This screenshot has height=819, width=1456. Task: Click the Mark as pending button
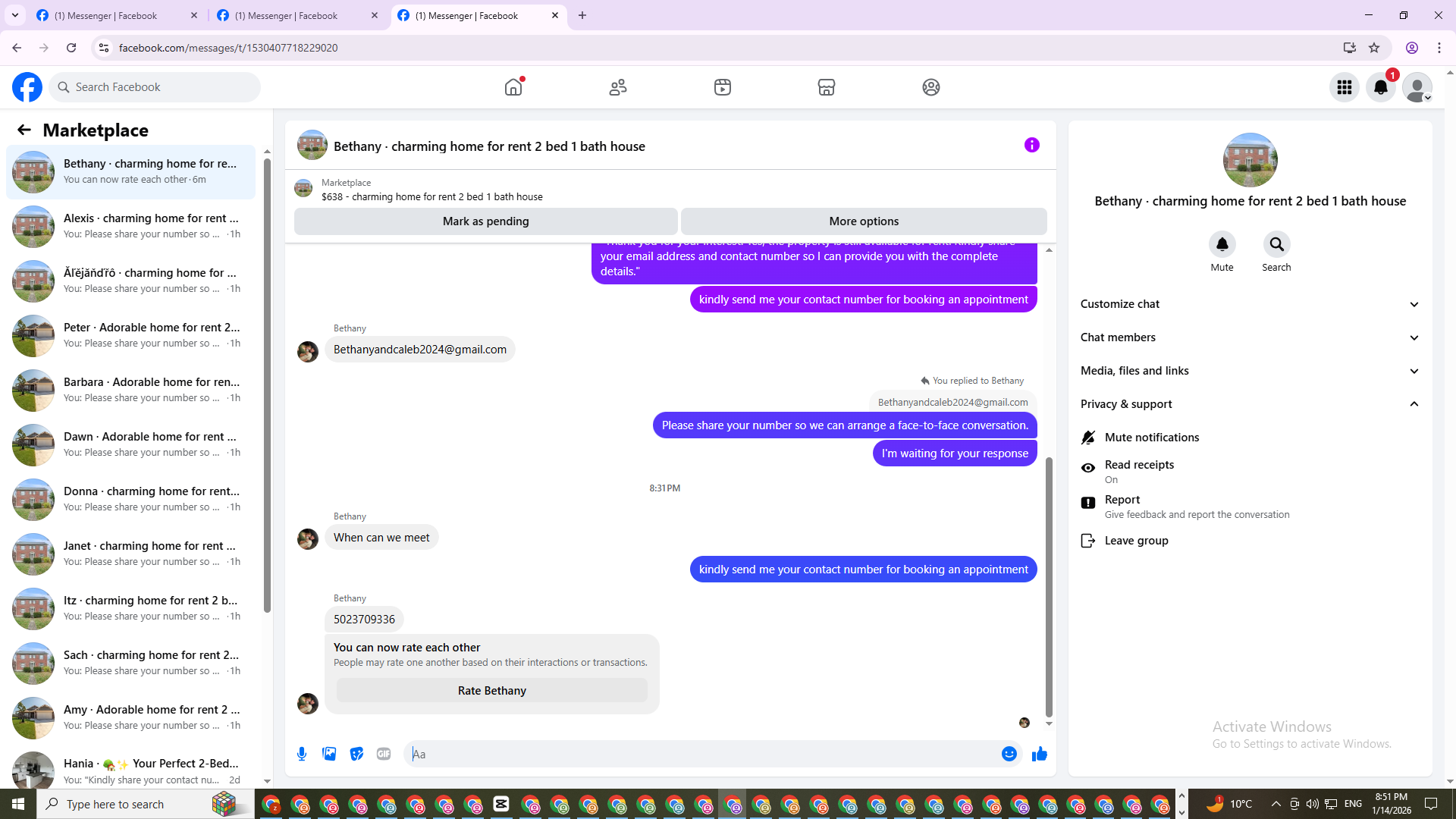(x=485, y=221)
